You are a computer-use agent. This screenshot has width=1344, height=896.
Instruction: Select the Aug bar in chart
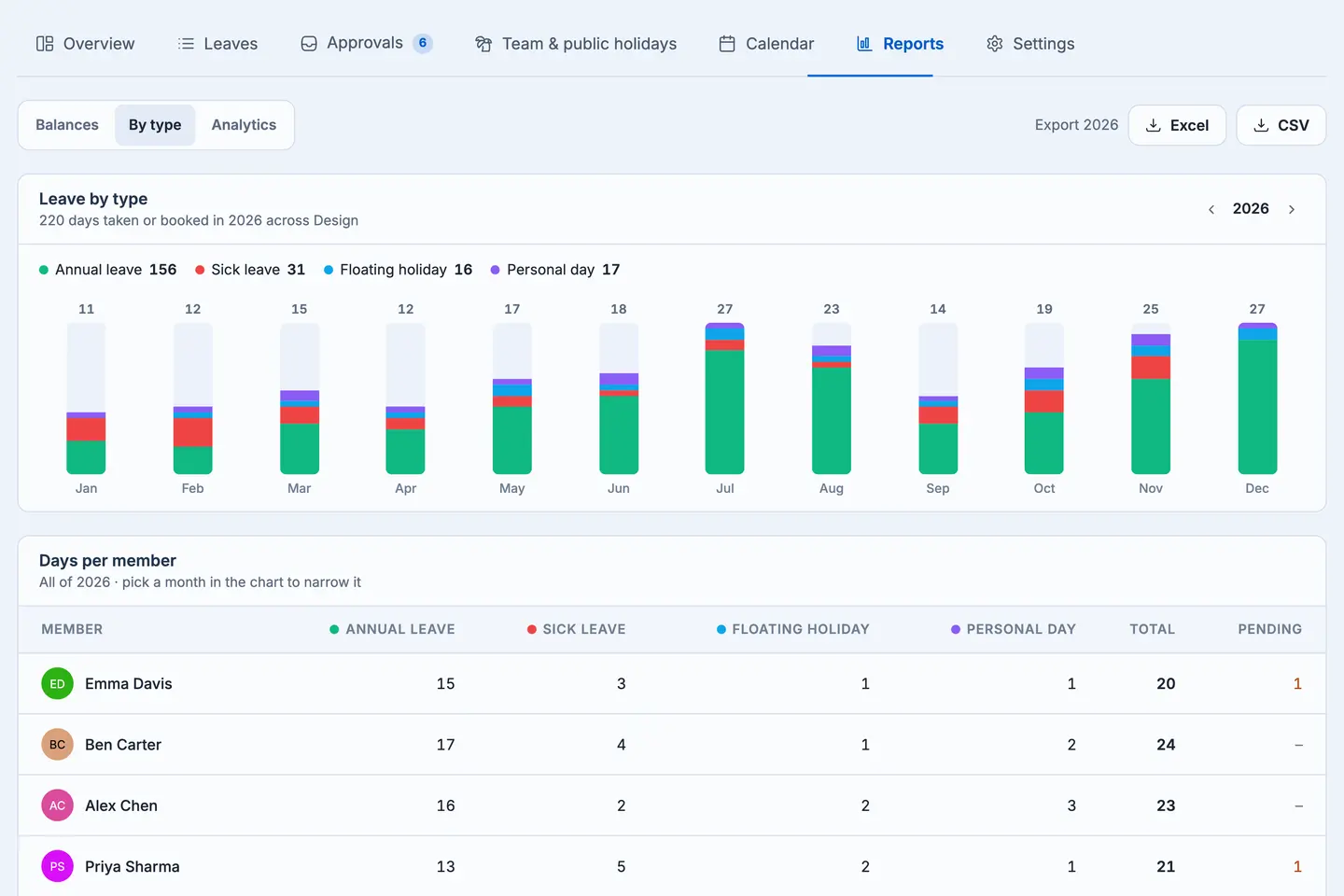[x=832, y=399]
